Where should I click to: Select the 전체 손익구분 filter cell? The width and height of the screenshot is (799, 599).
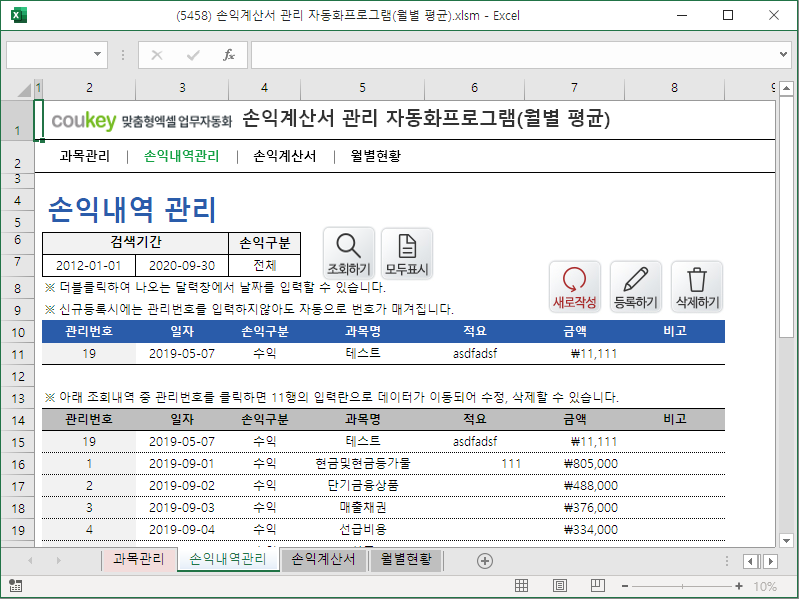[264, 265]
